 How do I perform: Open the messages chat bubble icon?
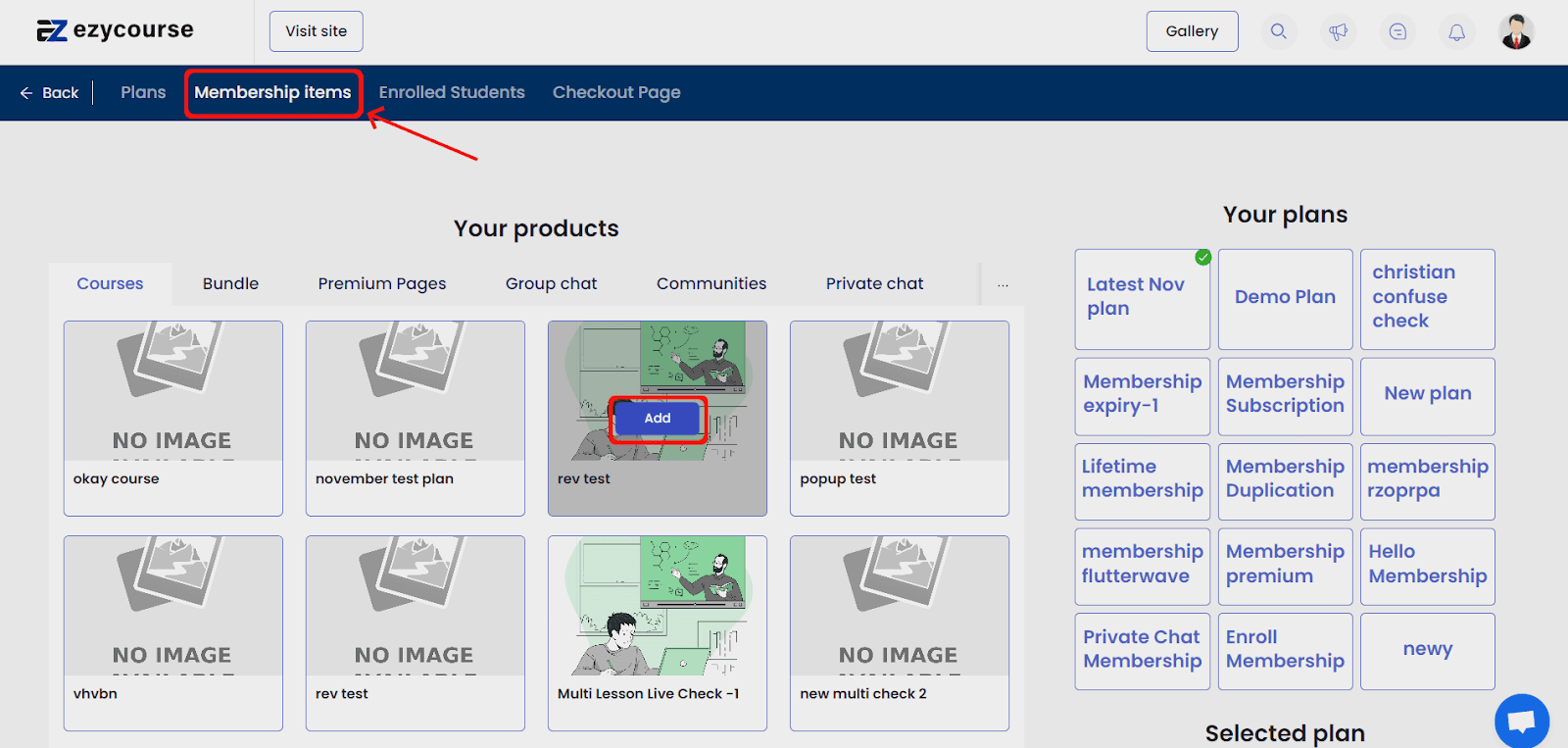click(x=1397, y=31)
